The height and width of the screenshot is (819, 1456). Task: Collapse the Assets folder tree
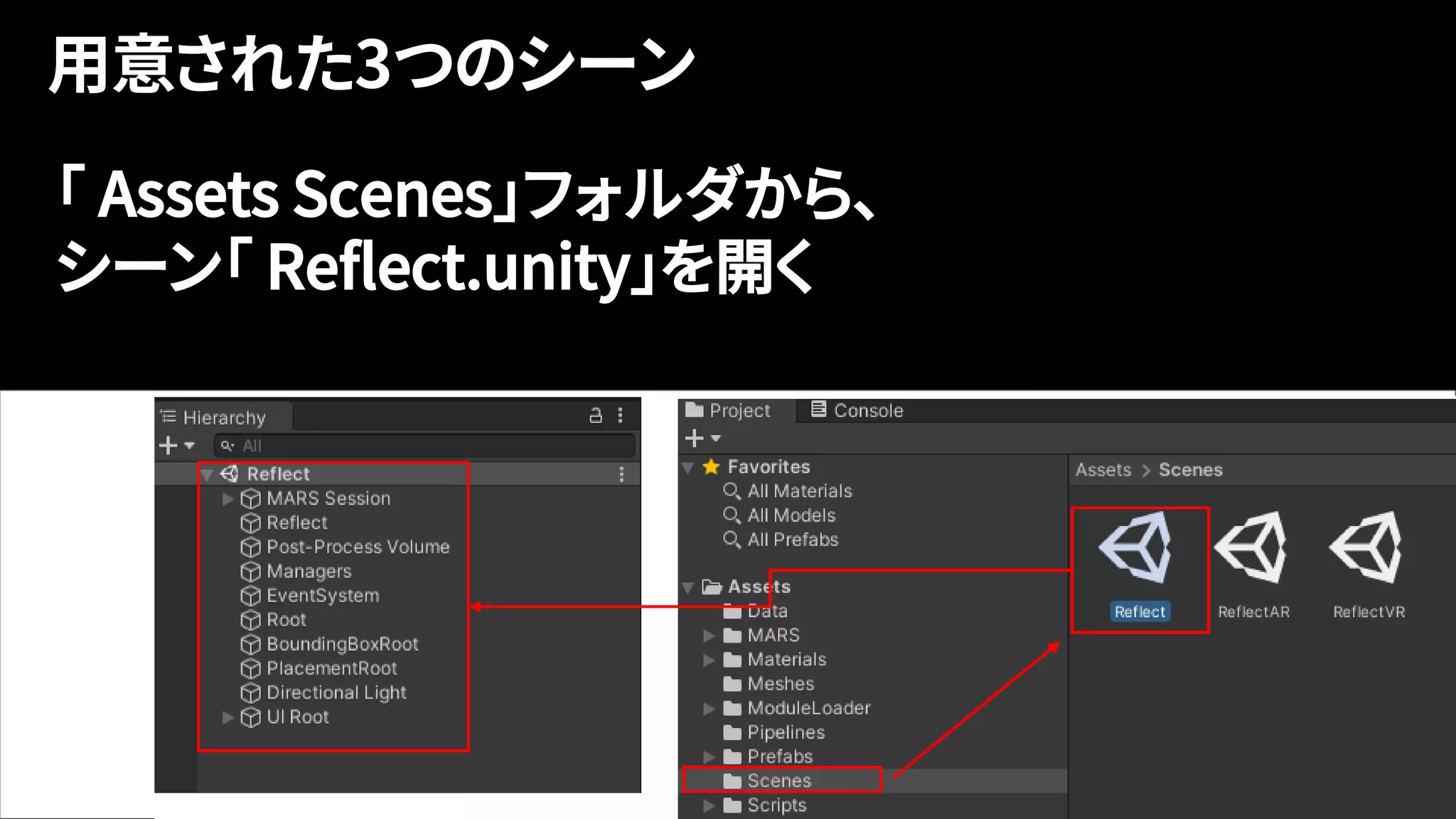point(688,588)
